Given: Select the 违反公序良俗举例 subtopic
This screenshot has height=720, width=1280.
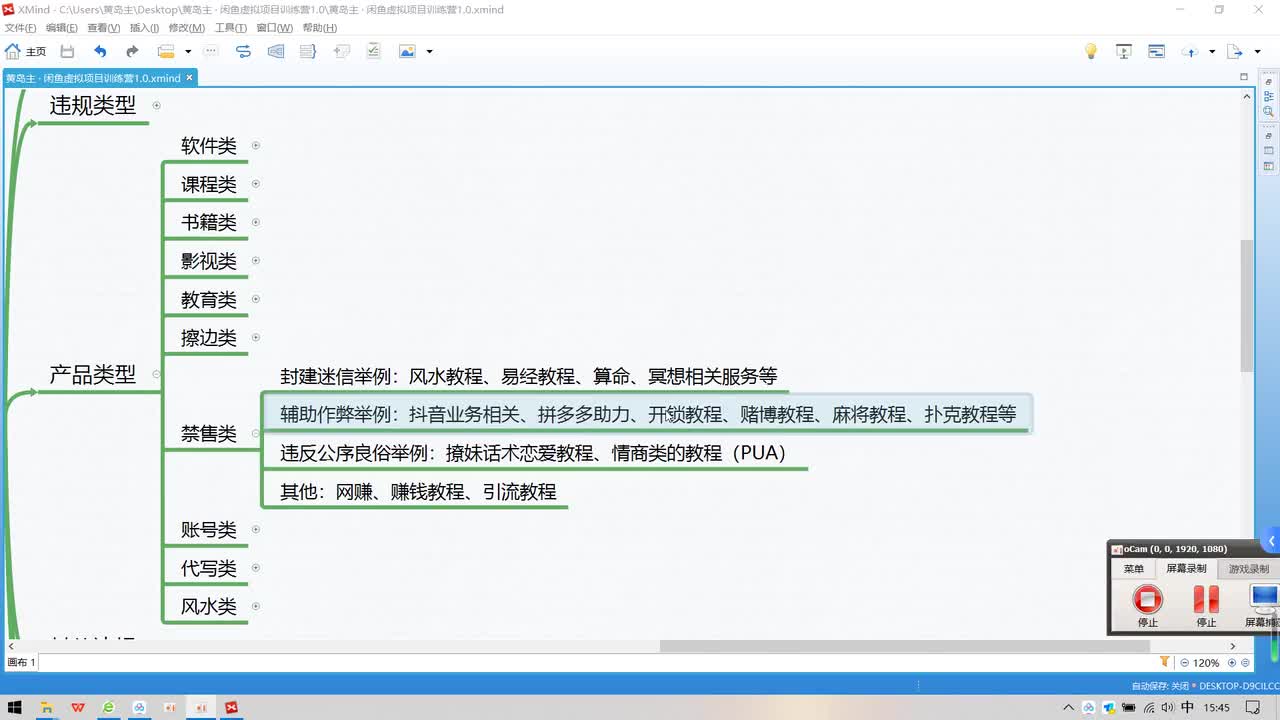Looking at the screenshot, I should tap(533, 453).
